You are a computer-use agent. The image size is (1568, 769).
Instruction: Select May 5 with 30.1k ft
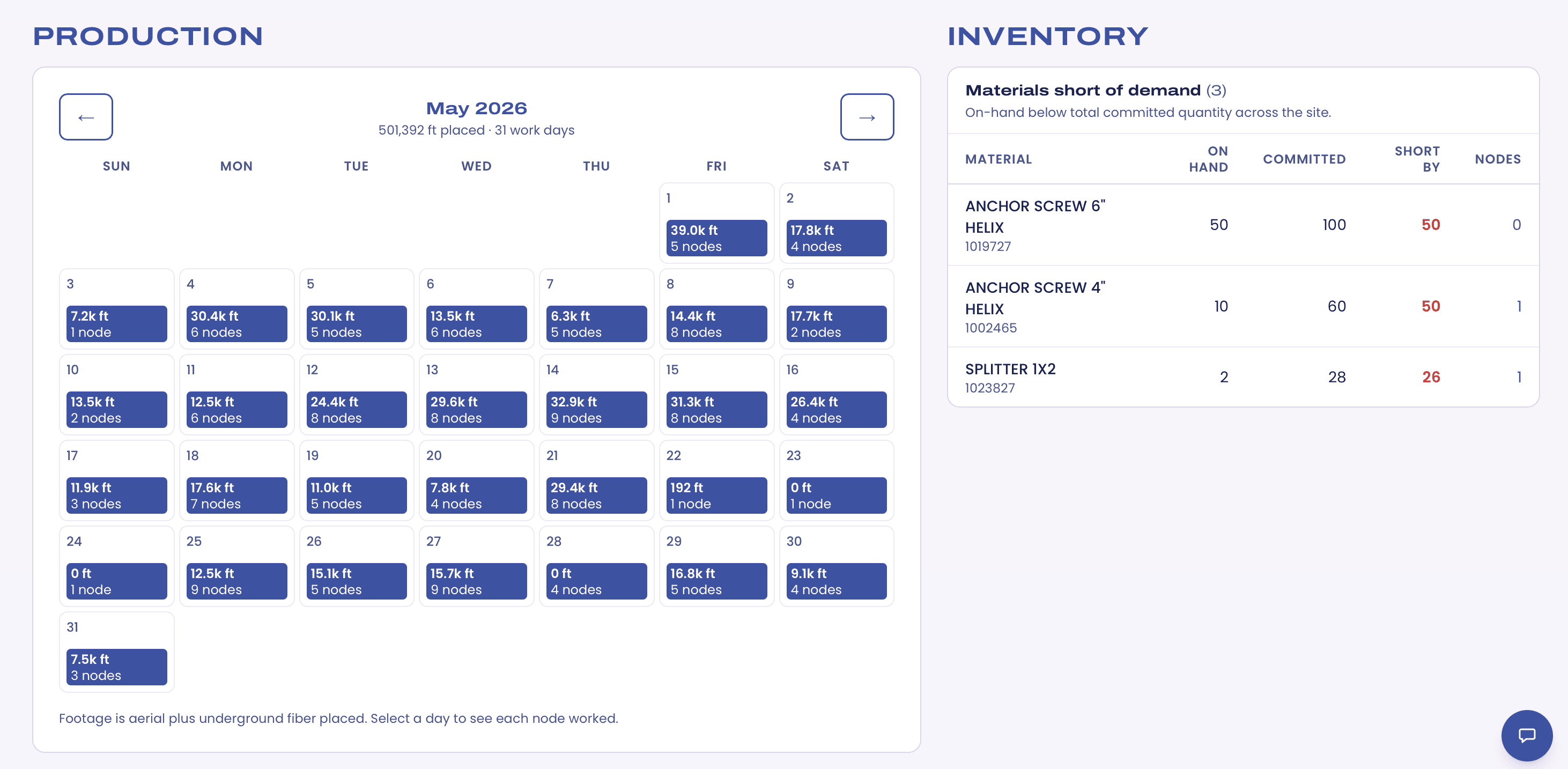(x=356, y=309)
